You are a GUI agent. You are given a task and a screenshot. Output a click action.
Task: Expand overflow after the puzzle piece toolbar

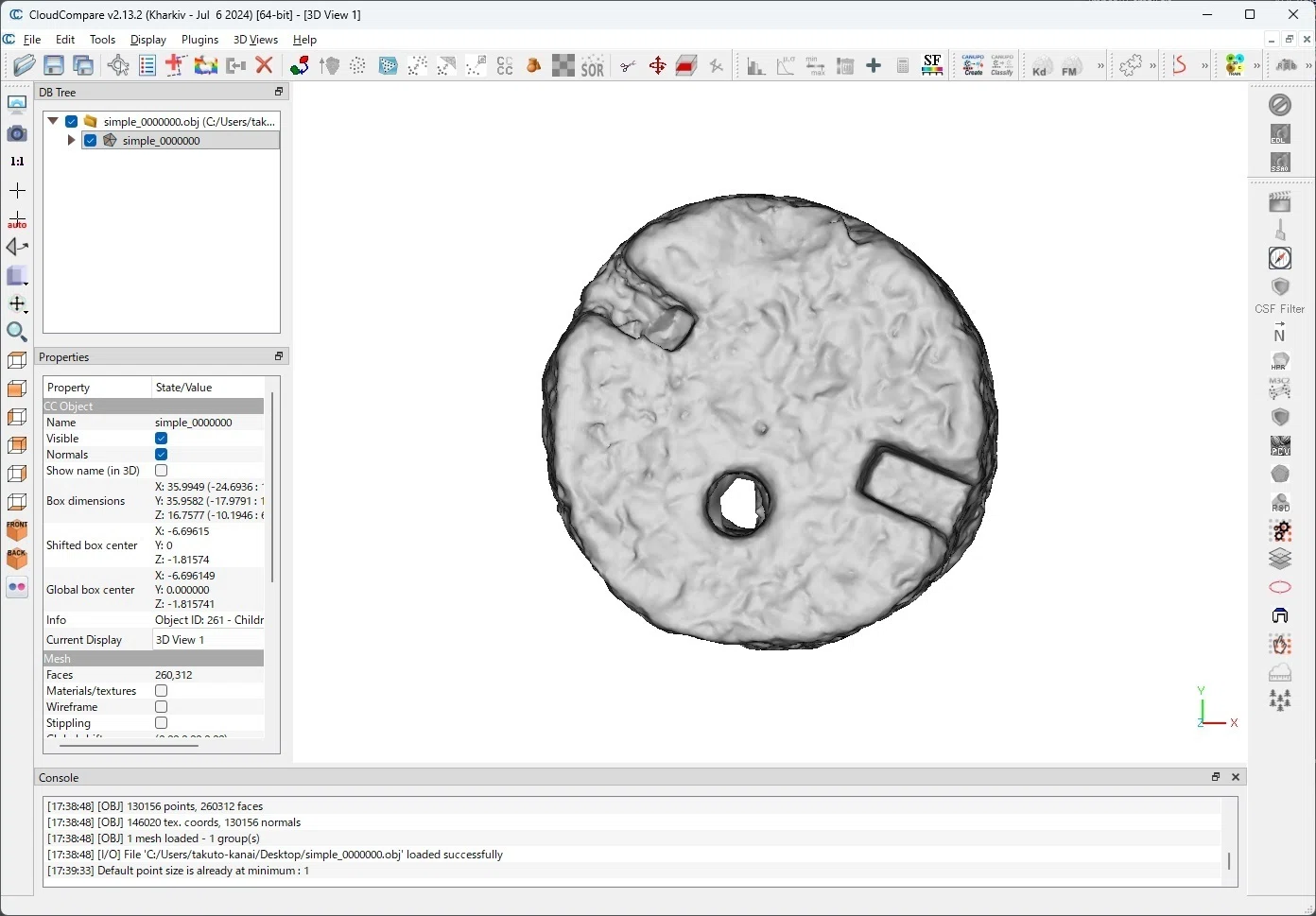(x=1152, y=65)
